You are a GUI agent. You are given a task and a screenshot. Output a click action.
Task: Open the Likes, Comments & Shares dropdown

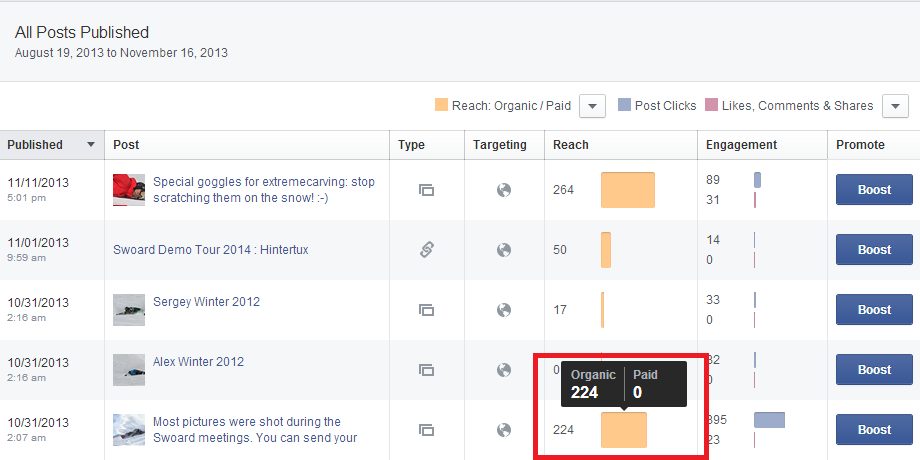(895, 106)
